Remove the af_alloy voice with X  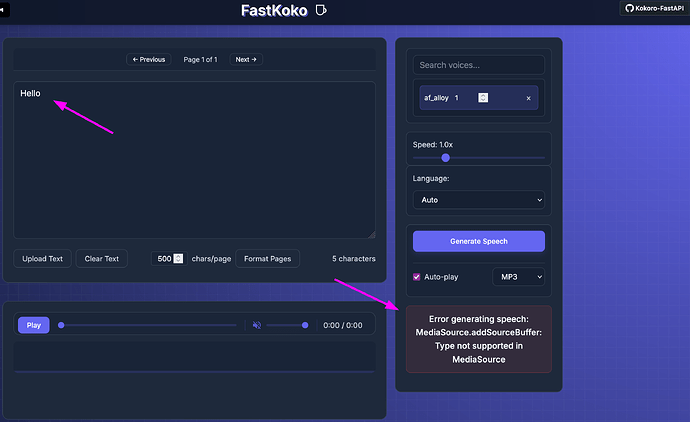tap(529, 98)
